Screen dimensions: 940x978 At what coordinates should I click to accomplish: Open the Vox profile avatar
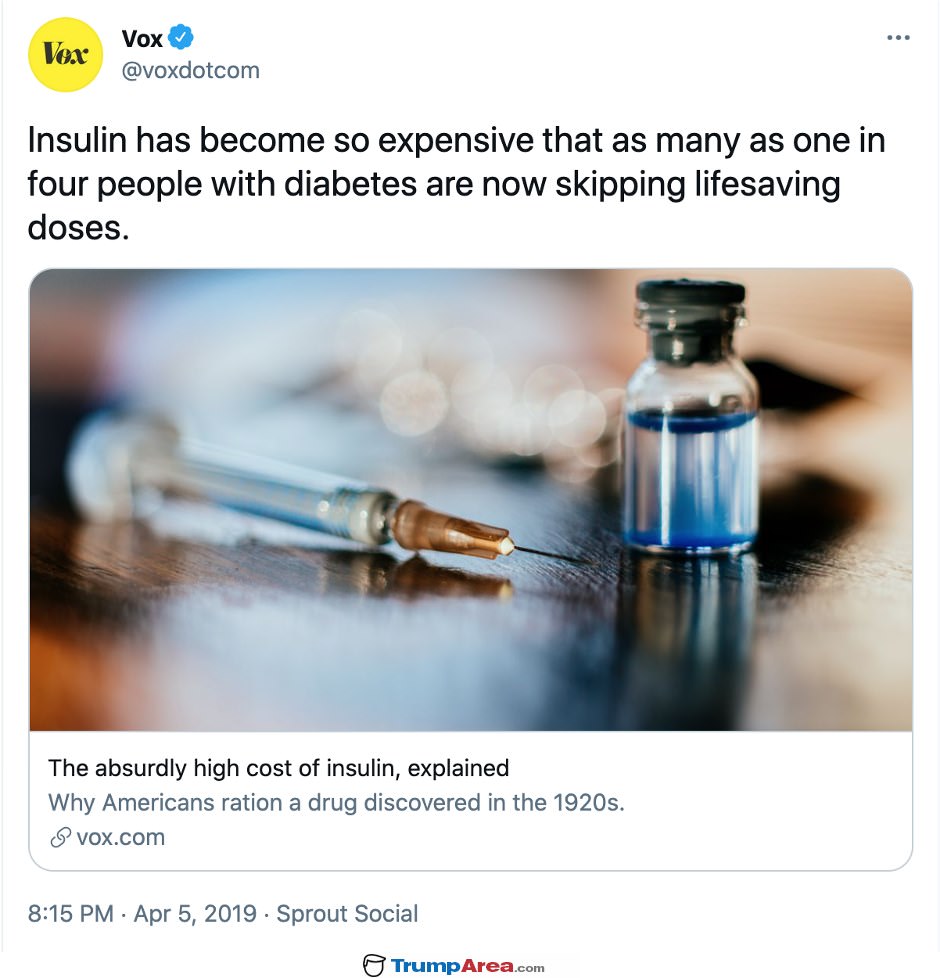(65, 55)
